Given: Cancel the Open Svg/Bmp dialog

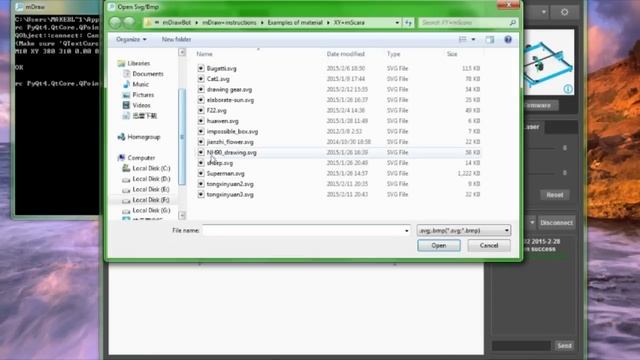Looking at the screenshot, I should [x=489, y=245].
